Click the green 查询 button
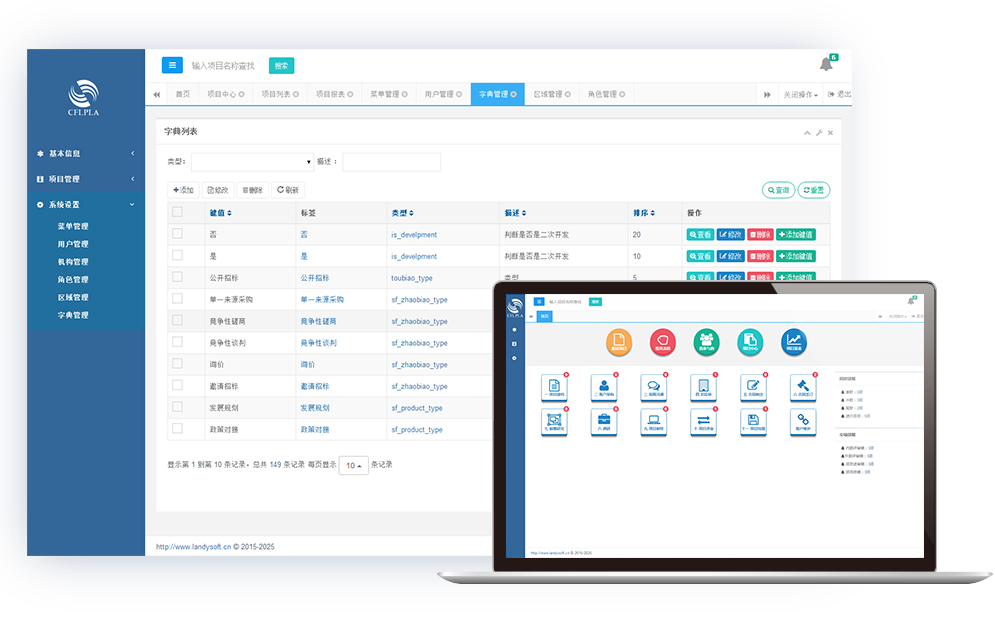Screen dimensions: 995x627 [x=777, y=190]
